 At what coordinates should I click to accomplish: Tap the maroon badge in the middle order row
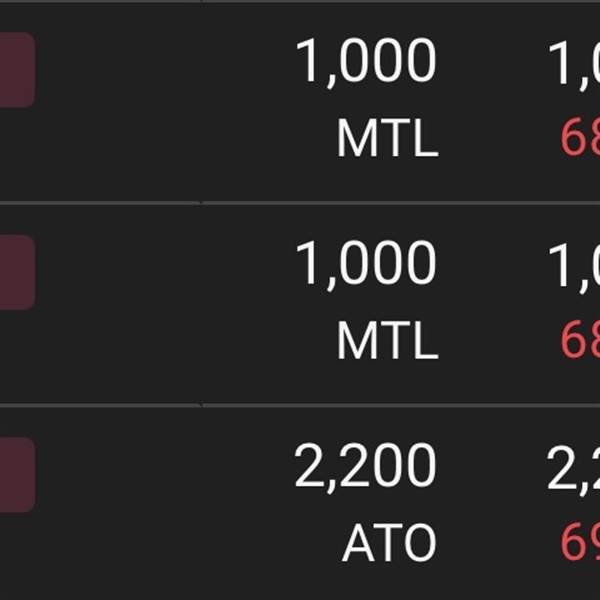(x=18, y=272)
